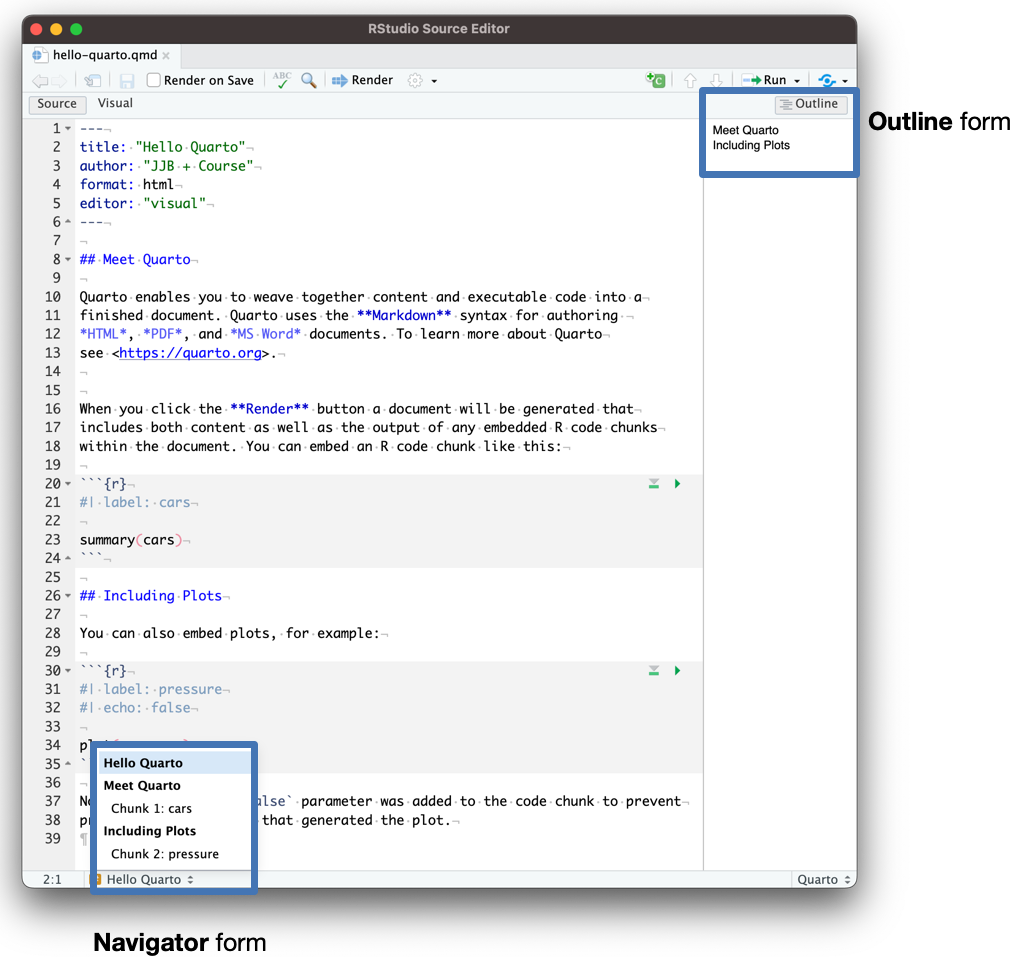Click the save document floppy icon
The height and width of the screenshot is (962, 1017).
[127, 81]
